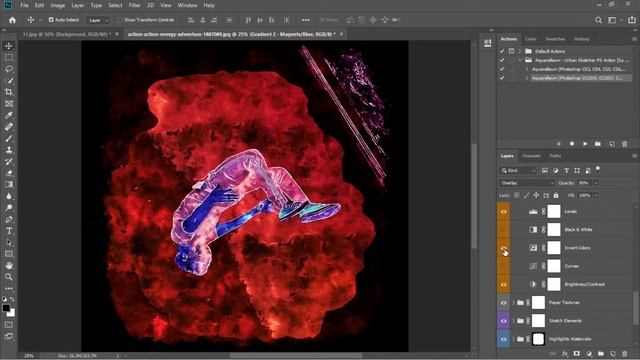Add a layer mask to layer

[x=577, y=354]
